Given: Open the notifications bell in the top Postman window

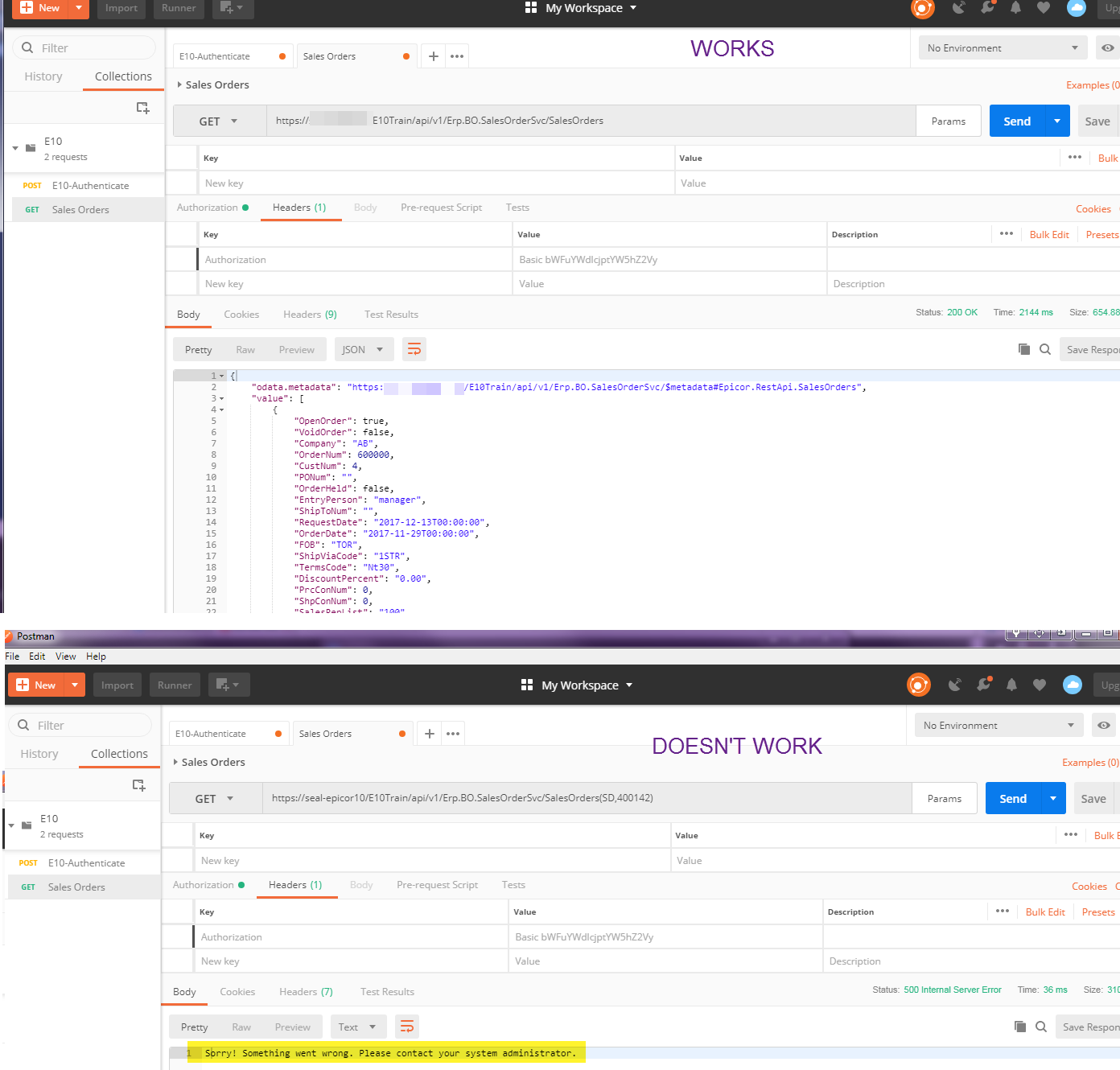Looking at the screenshot, I should coord(1015,8).
